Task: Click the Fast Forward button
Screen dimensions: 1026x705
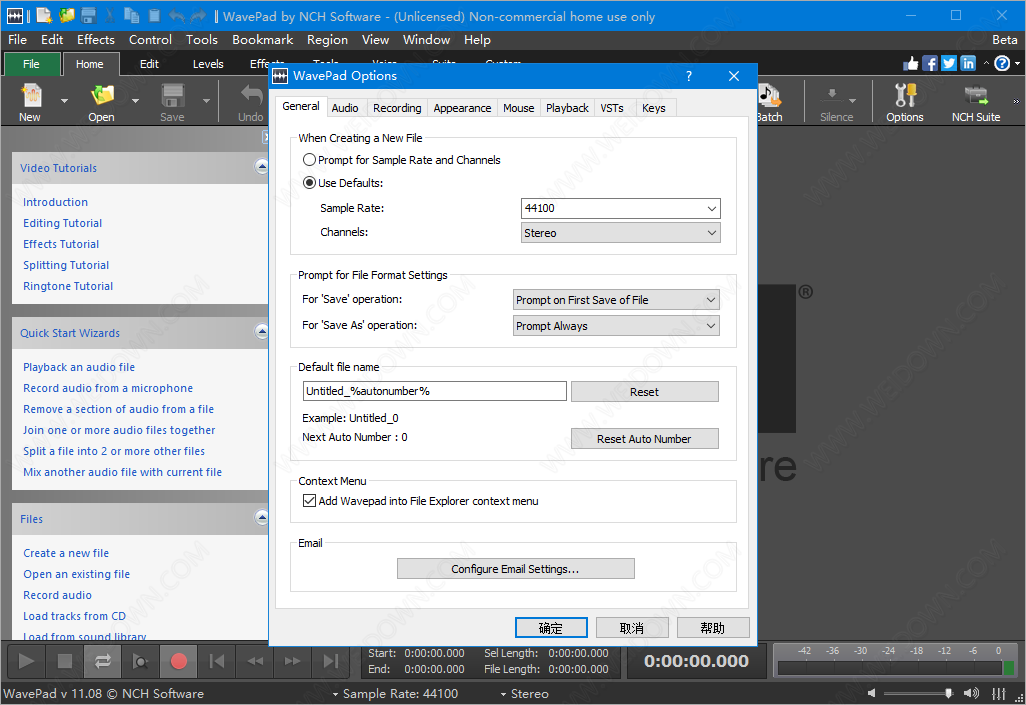Action: pos(293,661)
